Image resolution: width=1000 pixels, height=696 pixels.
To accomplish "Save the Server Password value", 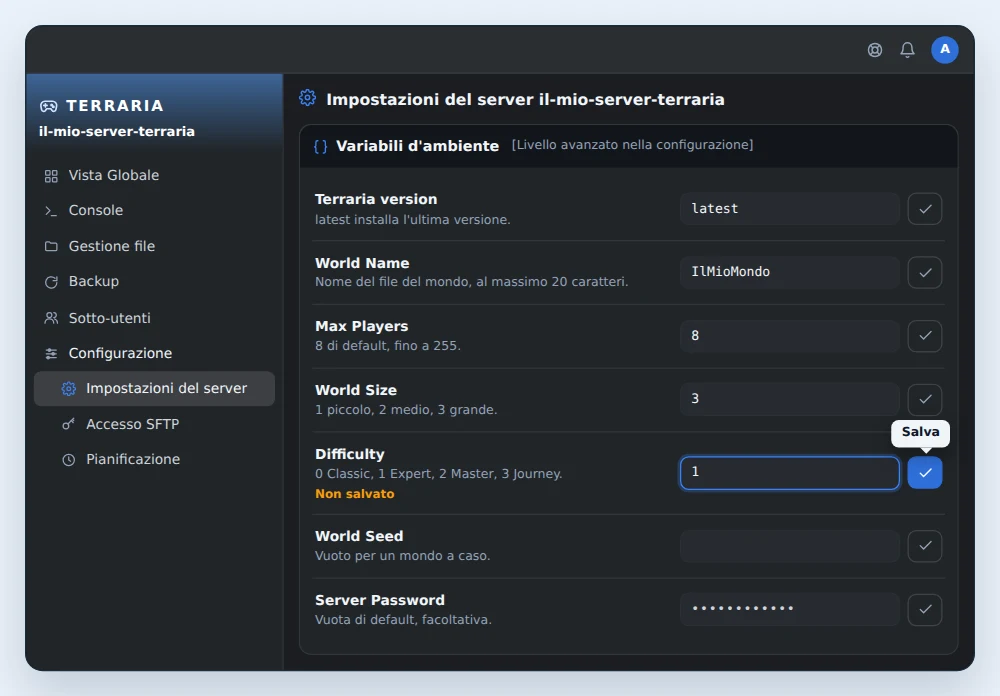I will [x=925, y=609].
